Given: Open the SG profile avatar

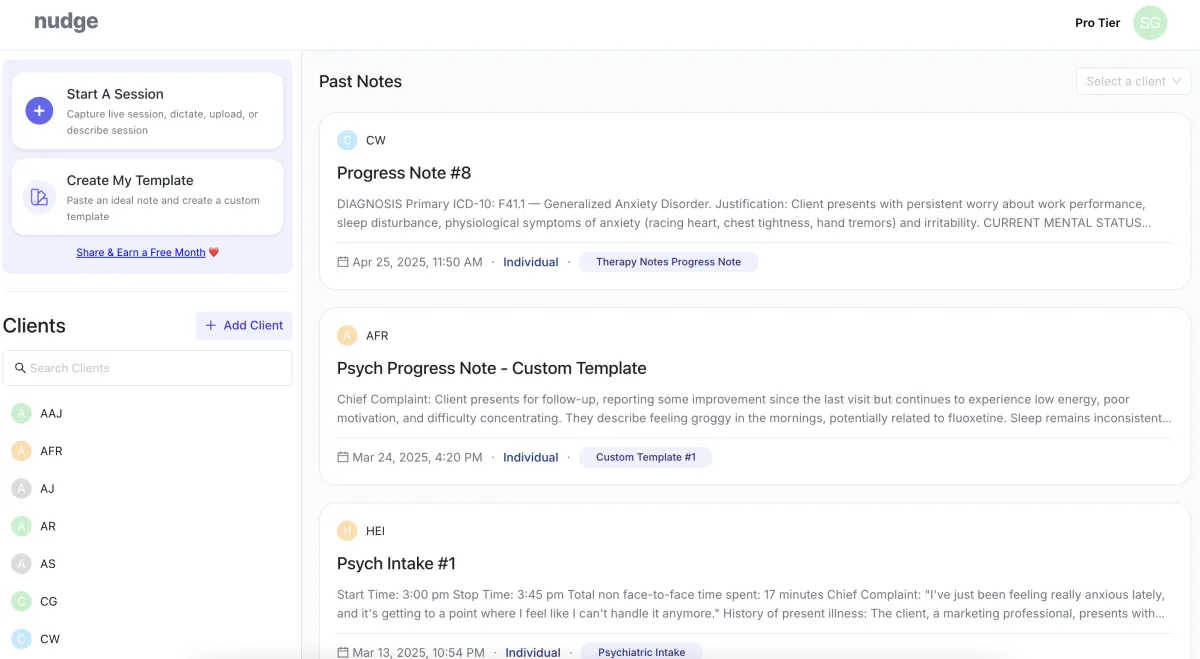Looking at the screenshot, I should click(1150, 23).
